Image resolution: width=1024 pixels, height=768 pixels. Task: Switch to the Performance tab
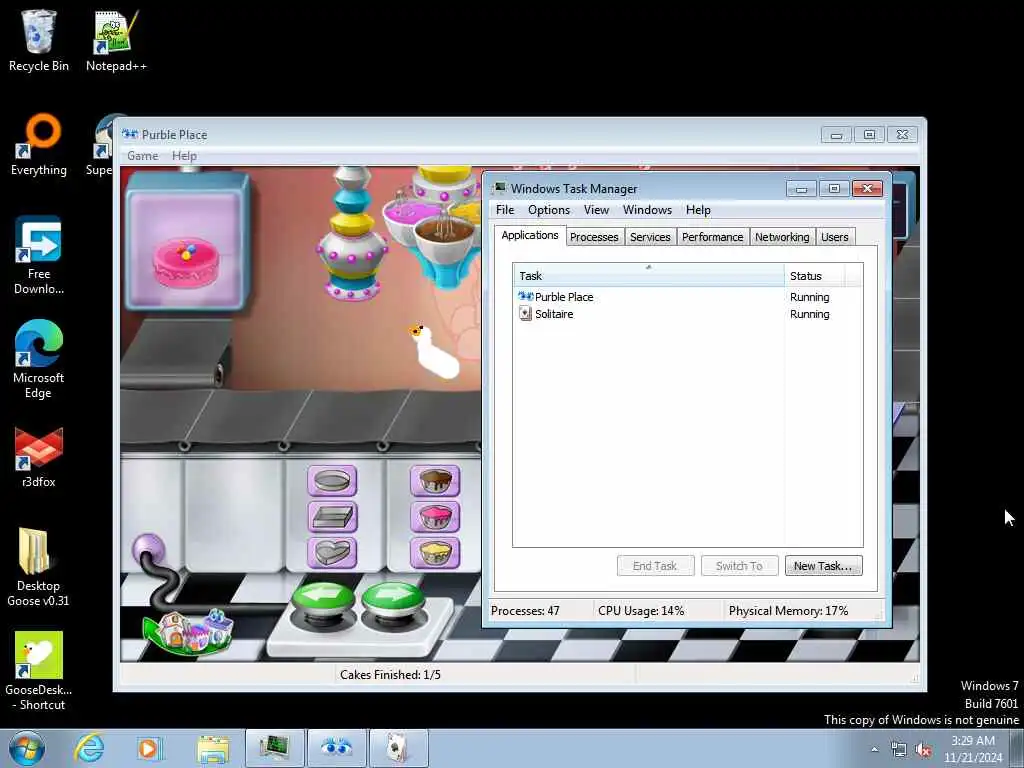[712, 237]
